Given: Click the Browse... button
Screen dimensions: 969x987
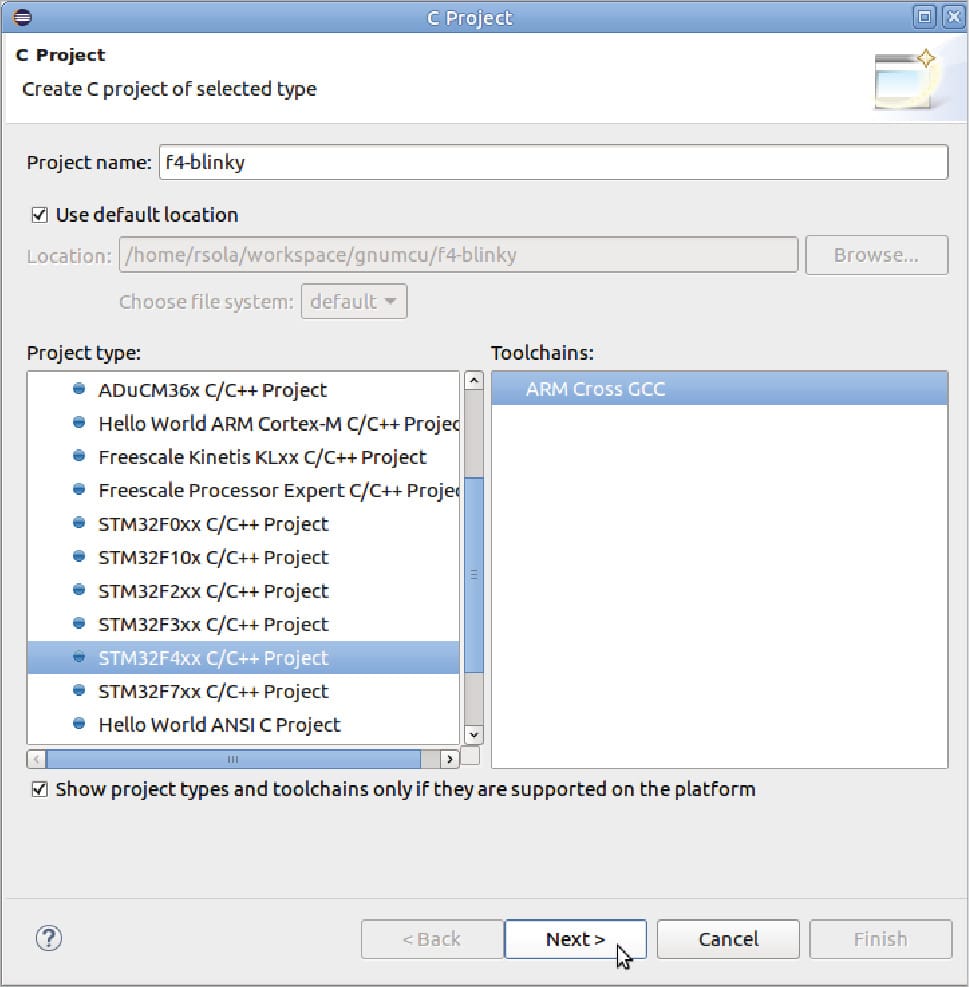Looking at the screenshot, I should 876,255.
